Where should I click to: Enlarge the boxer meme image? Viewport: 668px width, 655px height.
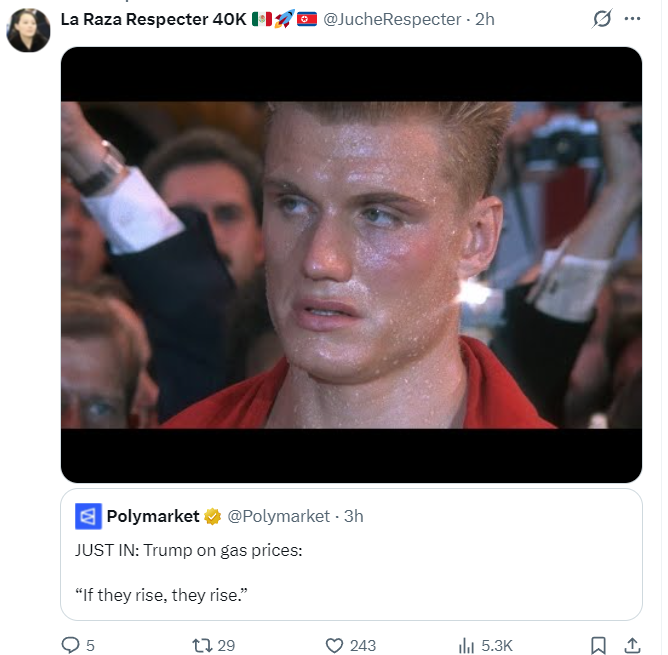click(x=351, y=265)
